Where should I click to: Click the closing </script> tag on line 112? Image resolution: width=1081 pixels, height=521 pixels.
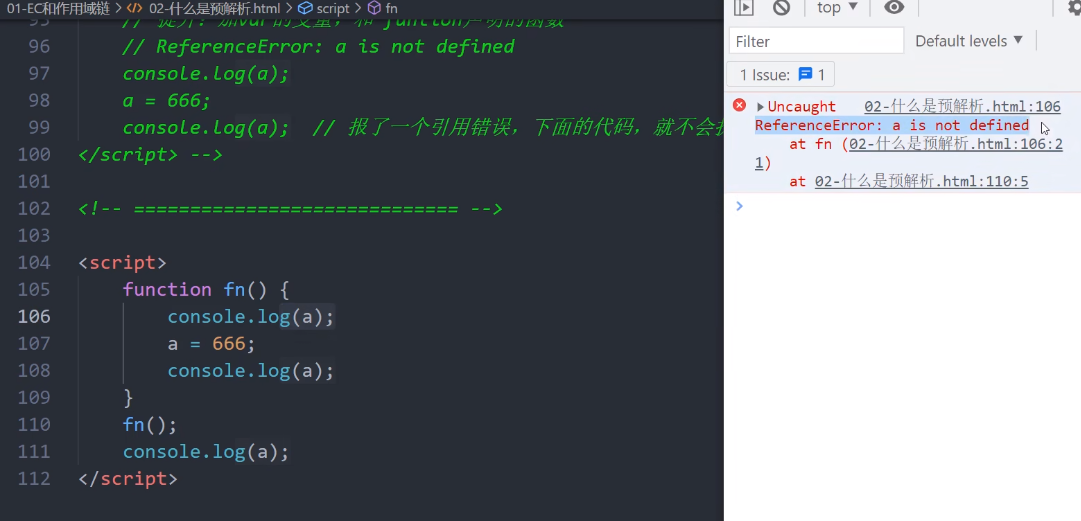click(x=128, y=478)
